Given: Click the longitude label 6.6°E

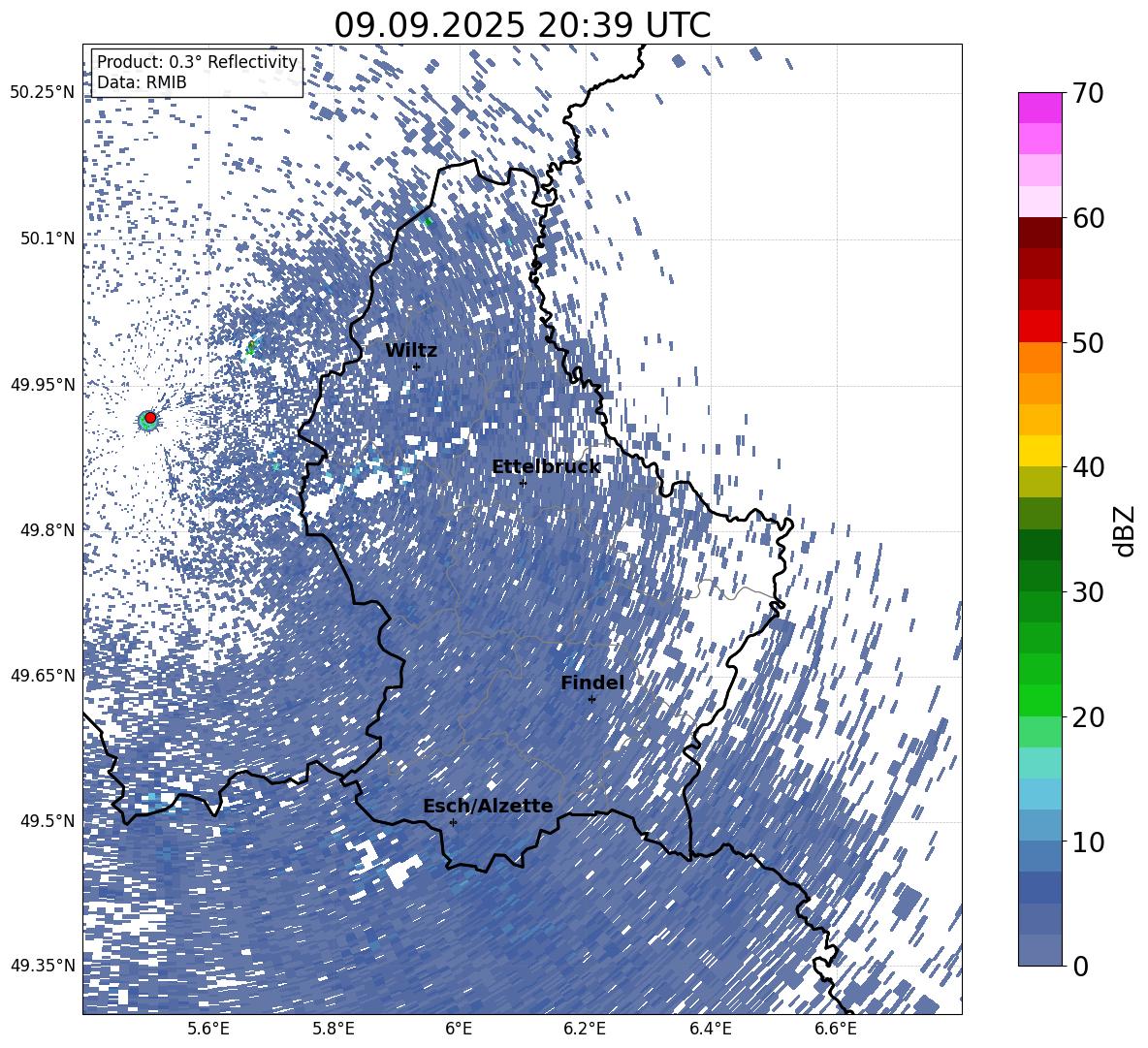Looking at the screenshot, I should [836, 1030].
